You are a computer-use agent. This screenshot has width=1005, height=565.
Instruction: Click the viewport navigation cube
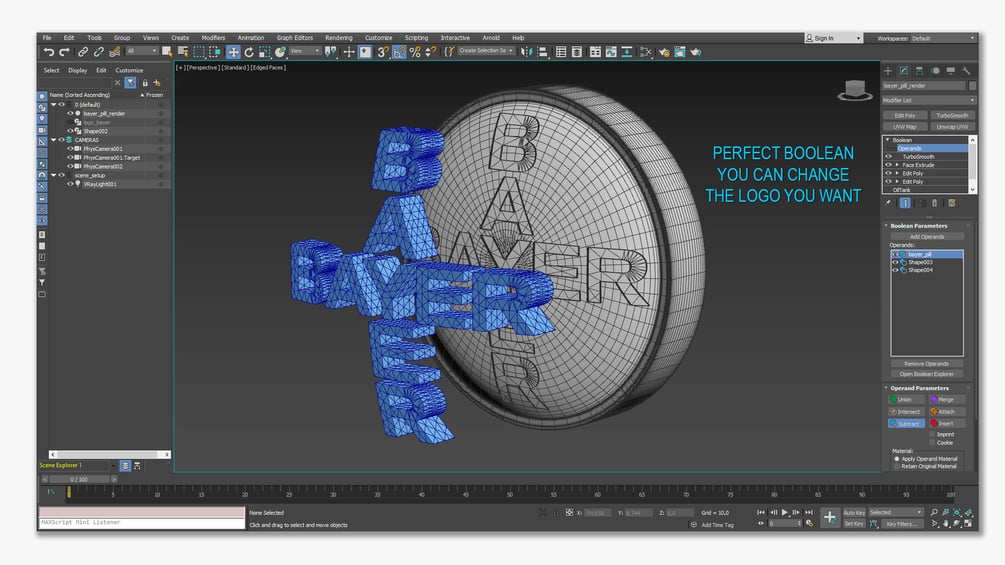point(855,90)
